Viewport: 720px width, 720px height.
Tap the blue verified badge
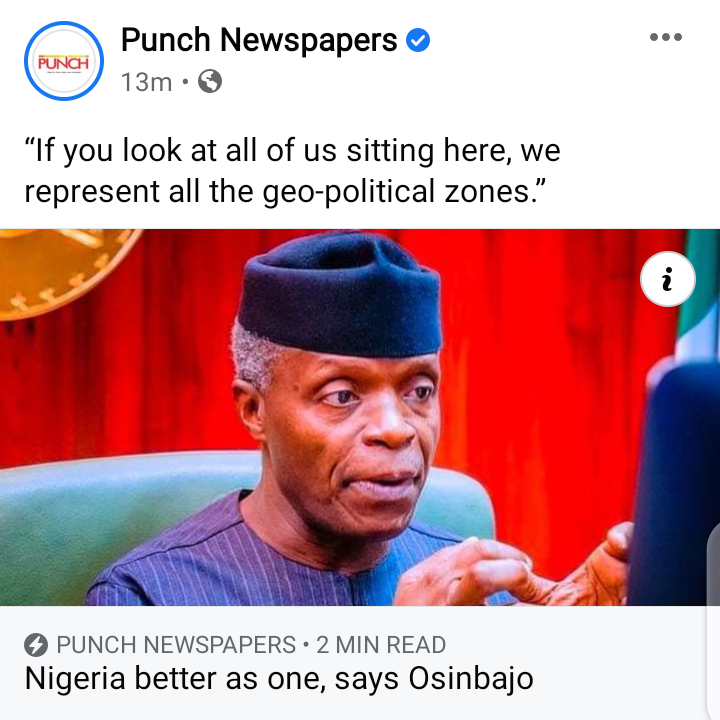coord(418,40)
